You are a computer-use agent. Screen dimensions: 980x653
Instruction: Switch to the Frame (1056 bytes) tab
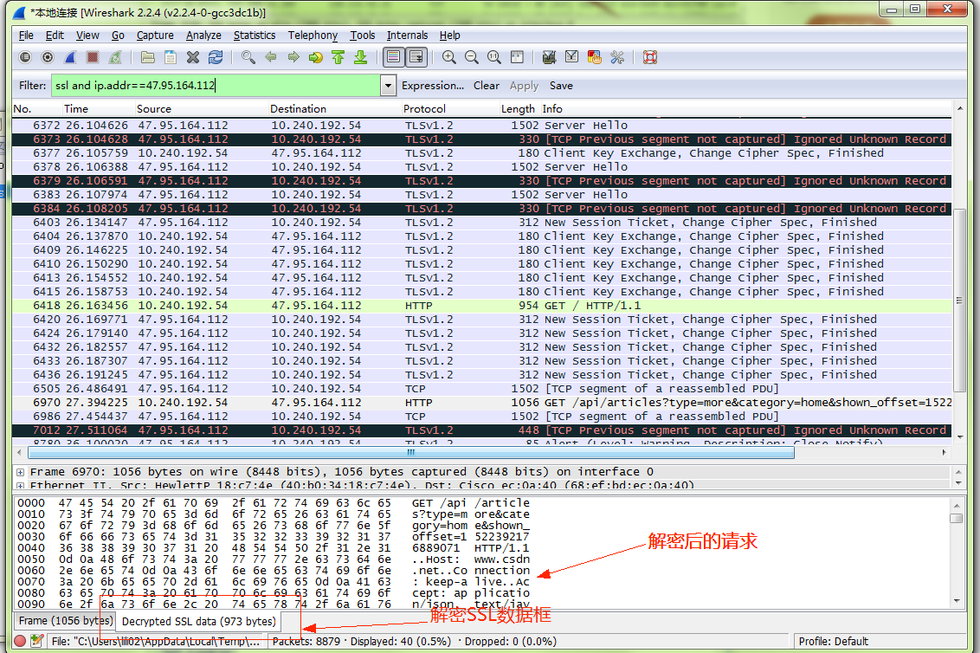coord(65,621)
